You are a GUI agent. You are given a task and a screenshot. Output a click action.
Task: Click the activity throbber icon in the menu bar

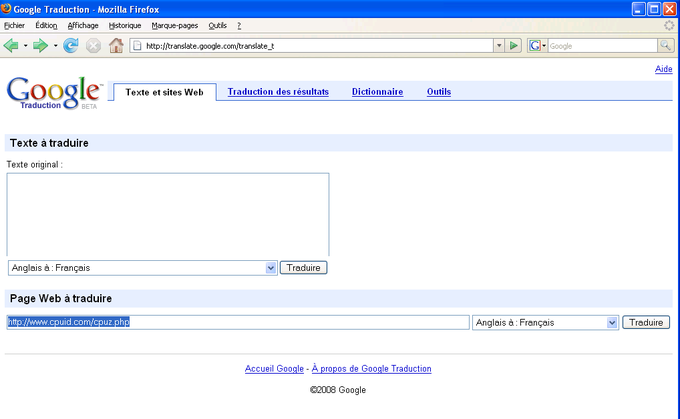(669, 25)
